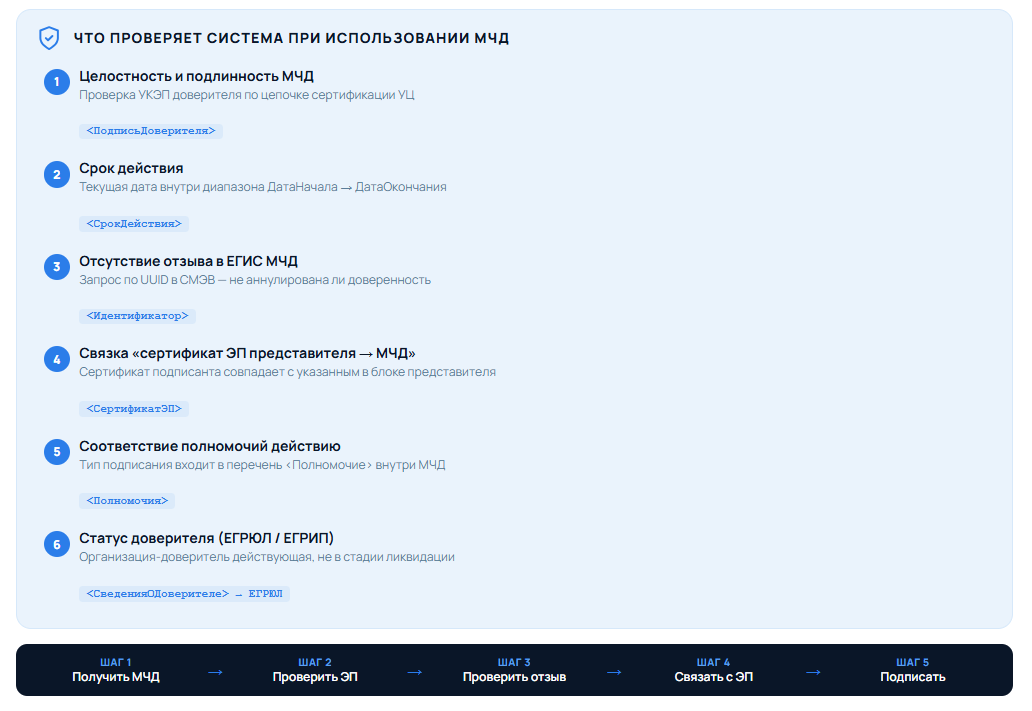
Task: Go to step Проверить отзыв
Action: [x=514, y=670]
